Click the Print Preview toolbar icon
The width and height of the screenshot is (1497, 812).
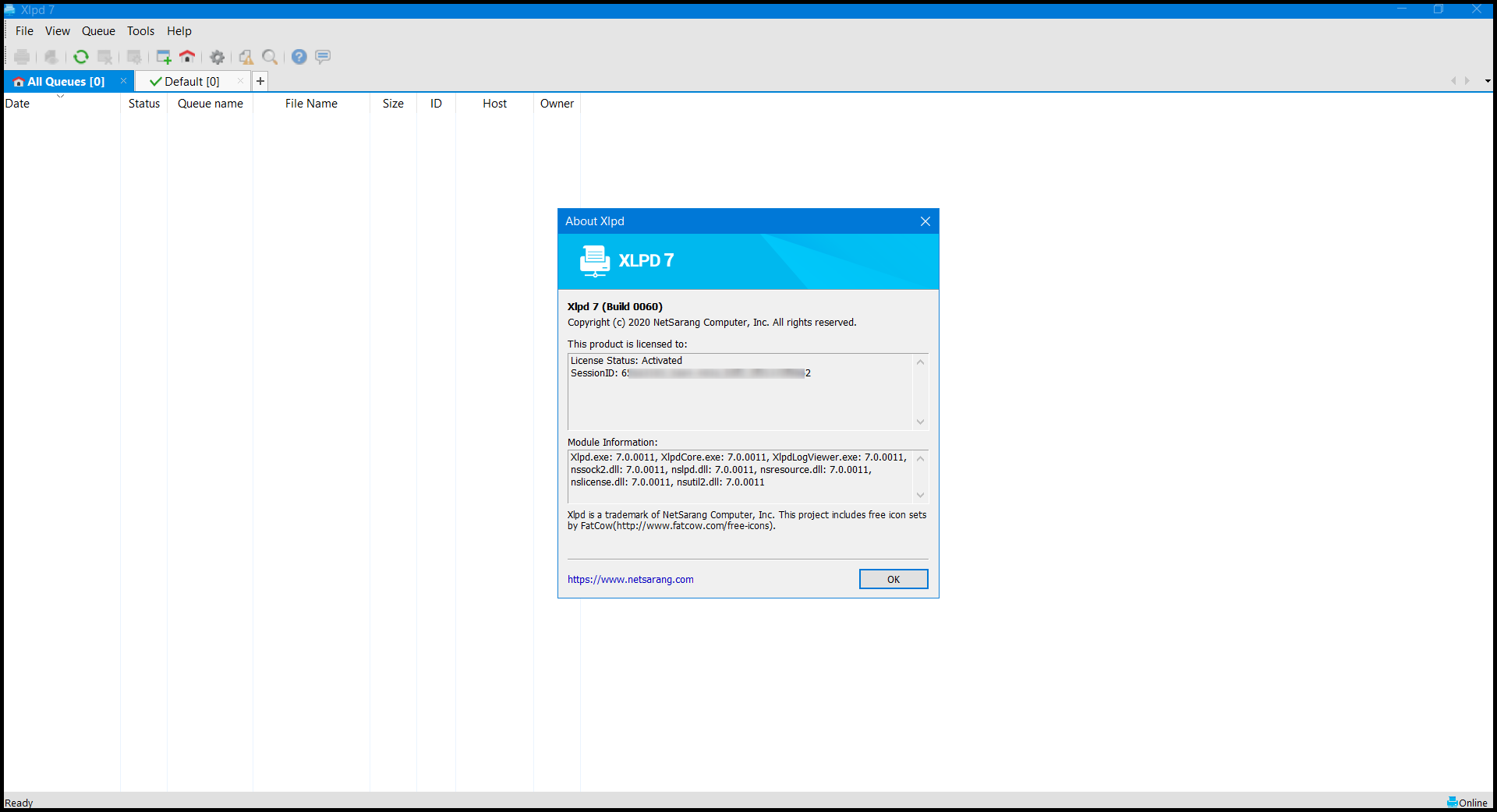pyautogui.click(x=51, y=57)
